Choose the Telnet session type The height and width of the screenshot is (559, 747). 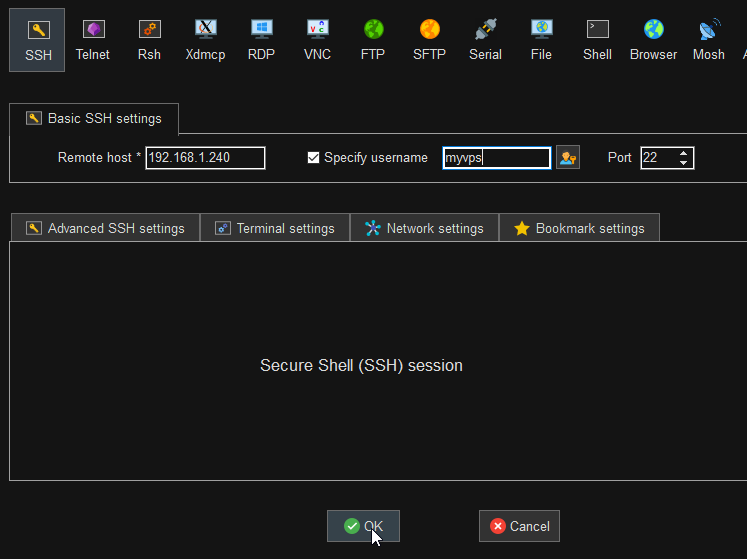(x=93, y=40)
